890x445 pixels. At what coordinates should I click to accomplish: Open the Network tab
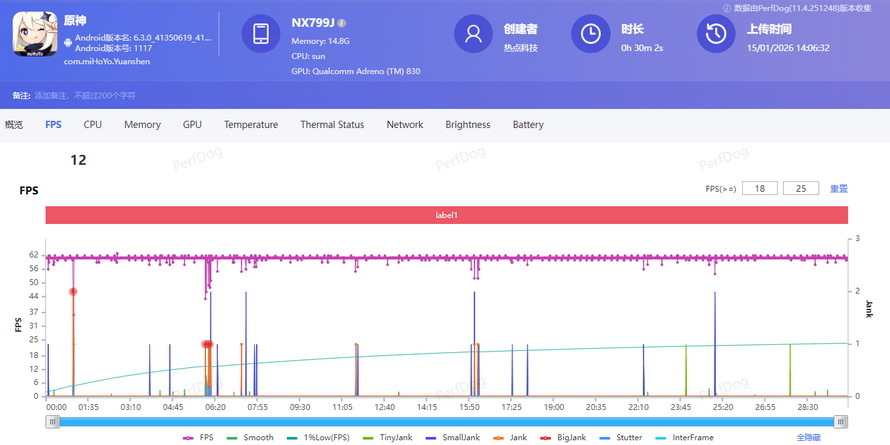[405, 125]
